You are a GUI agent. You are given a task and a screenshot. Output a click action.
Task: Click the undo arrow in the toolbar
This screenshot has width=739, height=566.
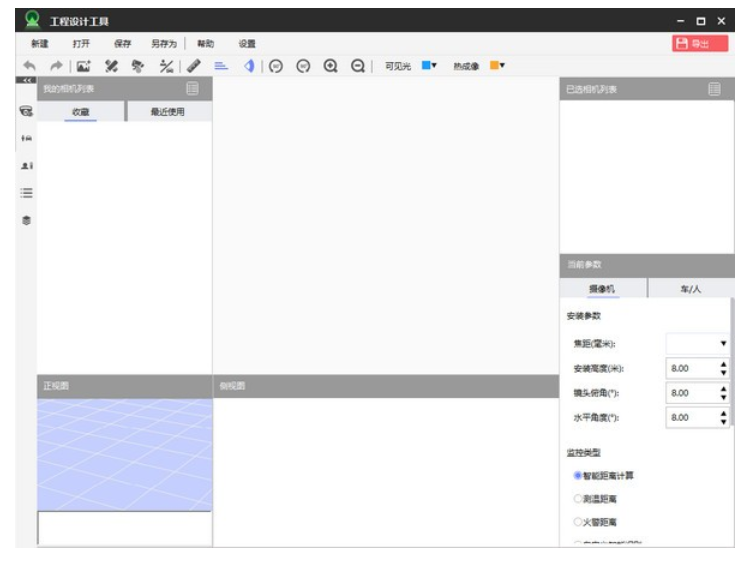click(x=30, y=66)
